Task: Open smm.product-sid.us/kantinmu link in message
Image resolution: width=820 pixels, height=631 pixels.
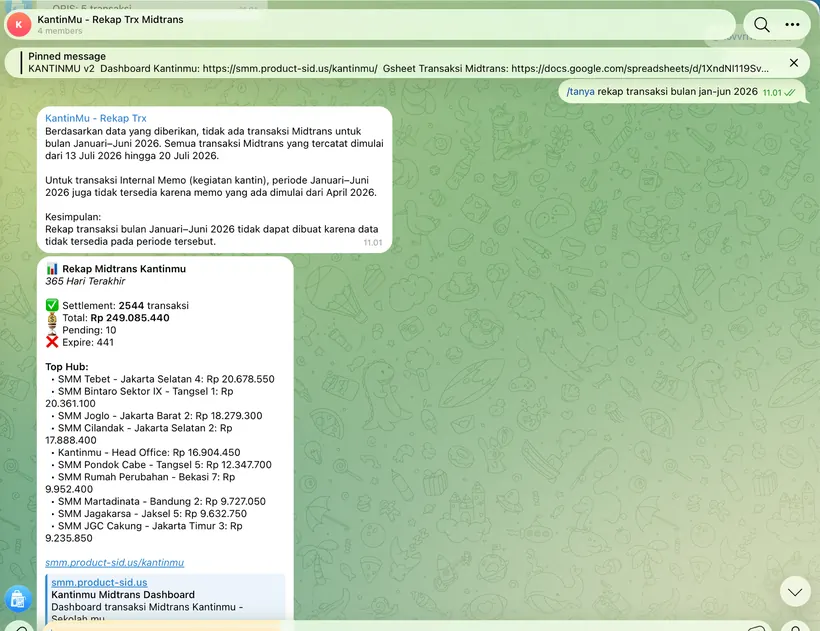Action: [115, 563]
